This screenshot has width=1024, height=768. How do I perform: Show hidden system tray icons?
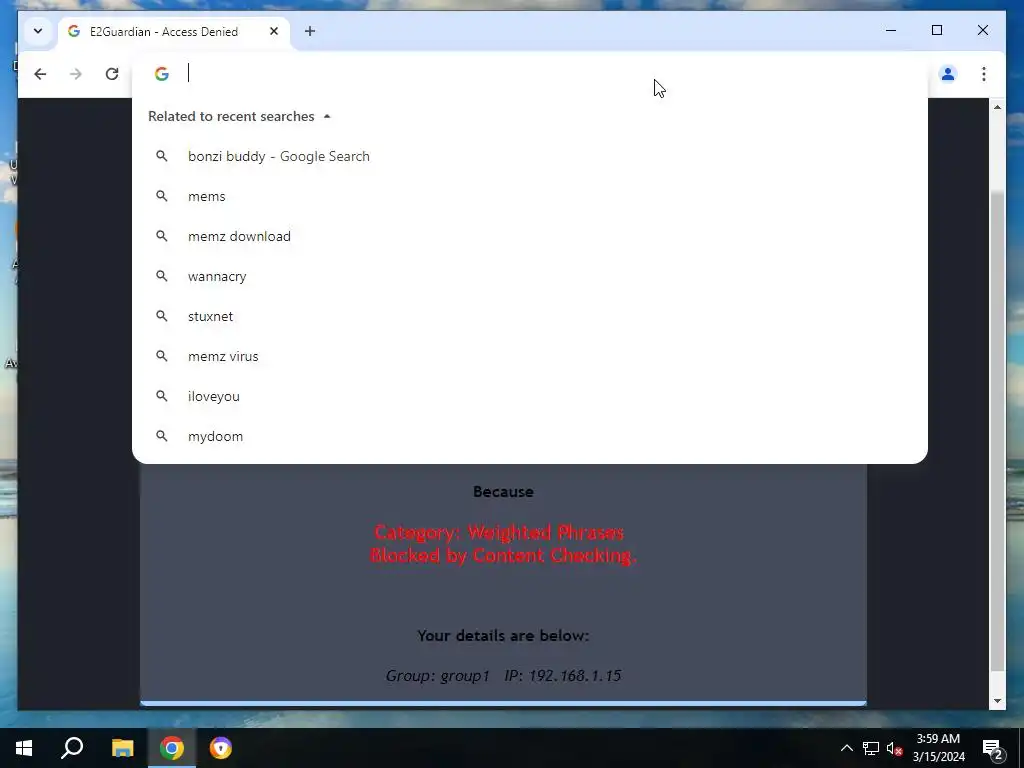[846, 748]
